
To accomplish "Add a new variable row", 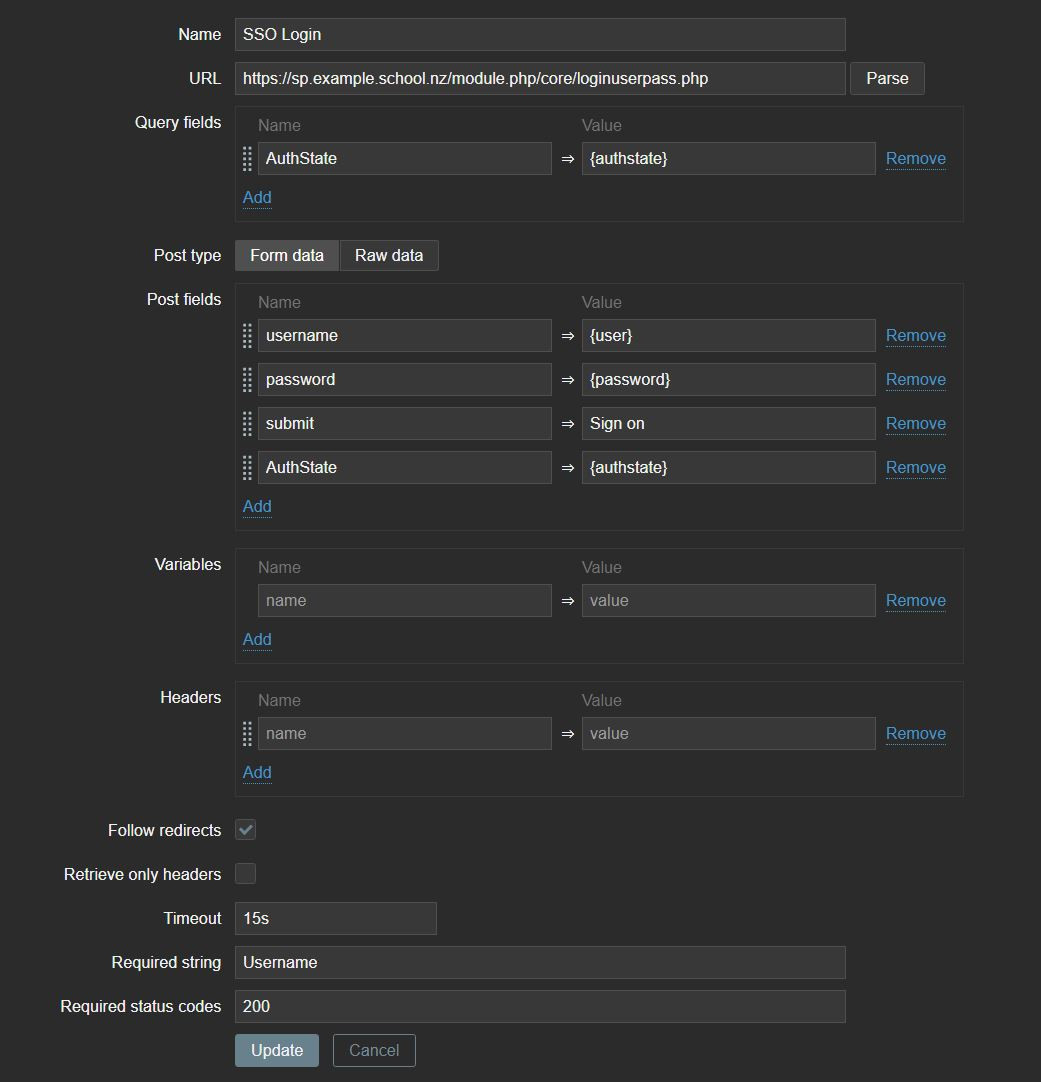I will pos(257,640).
